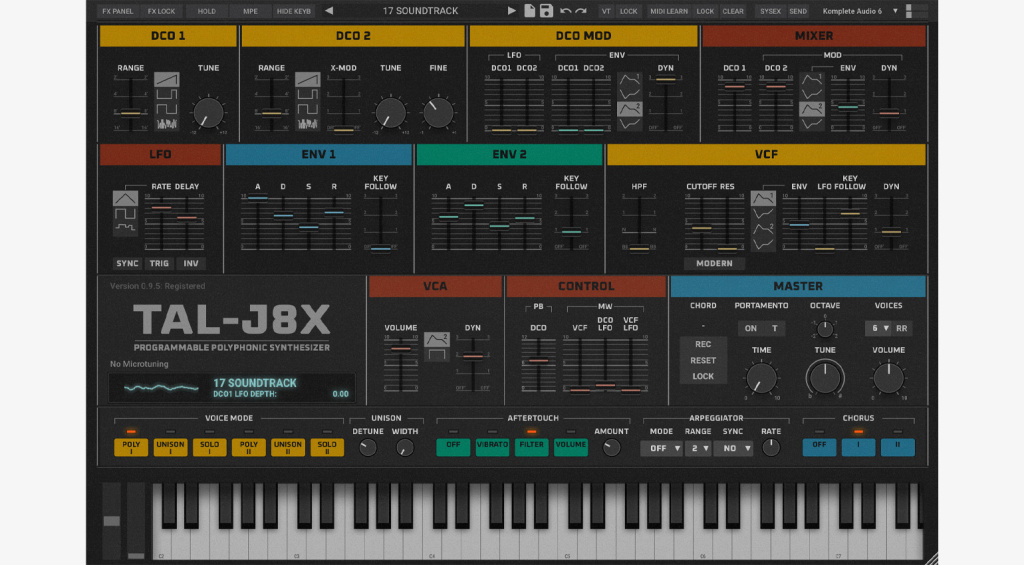Choose envelope 1 shape in DCO MOD

(x=630, y=80)
